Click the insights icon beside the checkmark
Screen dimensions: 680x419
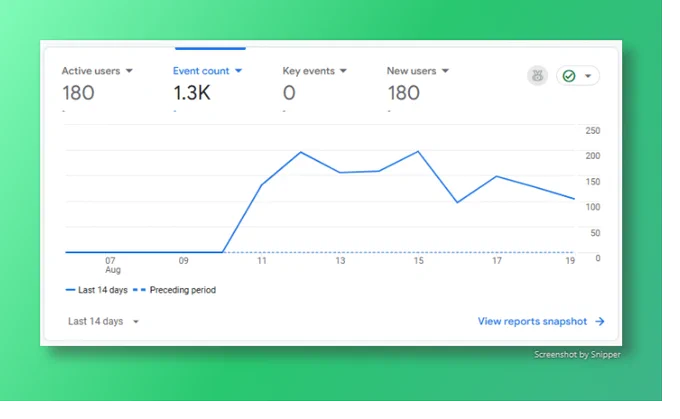(x=537, y=76)
